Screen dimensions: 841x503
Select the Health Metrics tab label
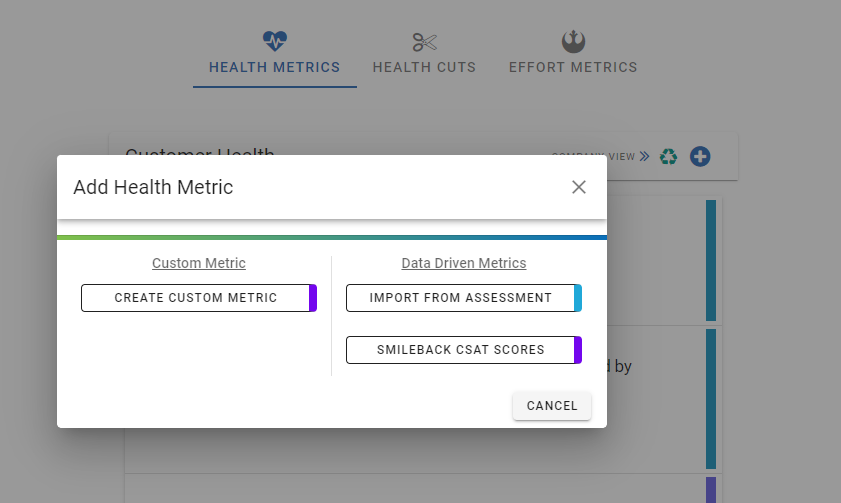coord(275,67)
